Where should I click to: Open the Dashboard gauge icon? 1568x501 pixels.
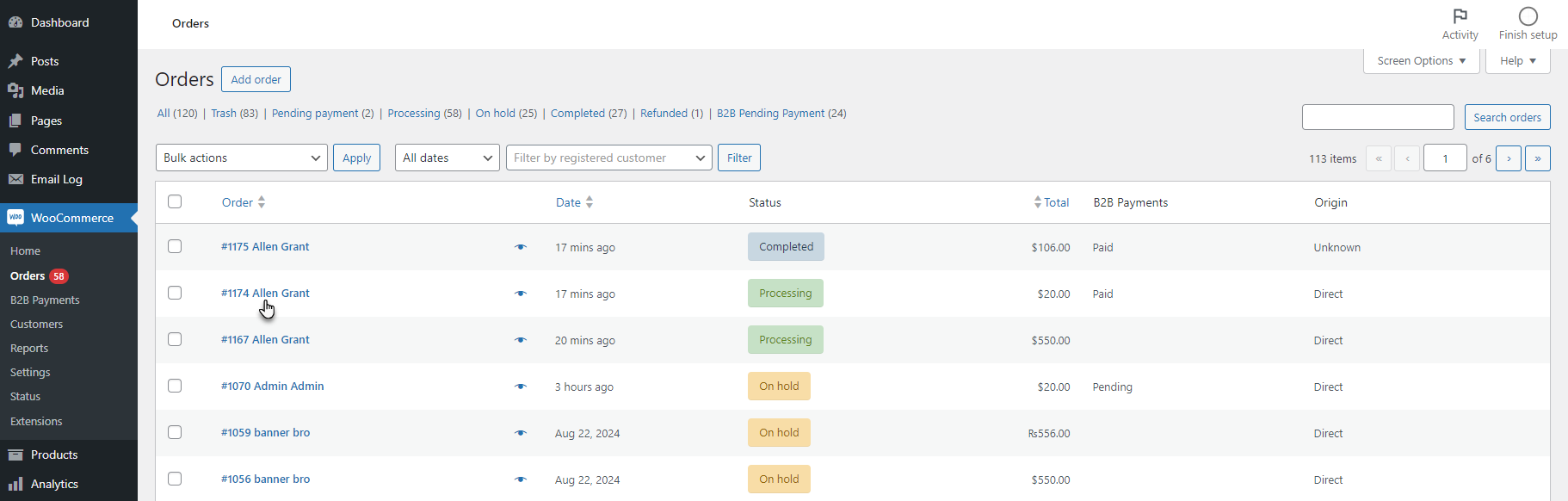click(x=15, y=22)
